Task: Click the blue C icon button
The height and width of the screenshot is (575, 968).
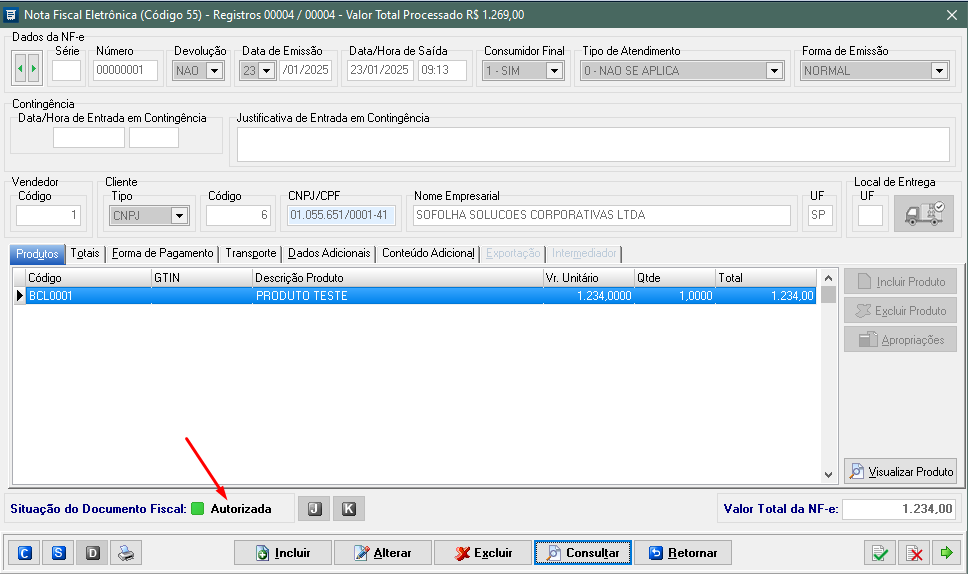Action: coord(25,552)
